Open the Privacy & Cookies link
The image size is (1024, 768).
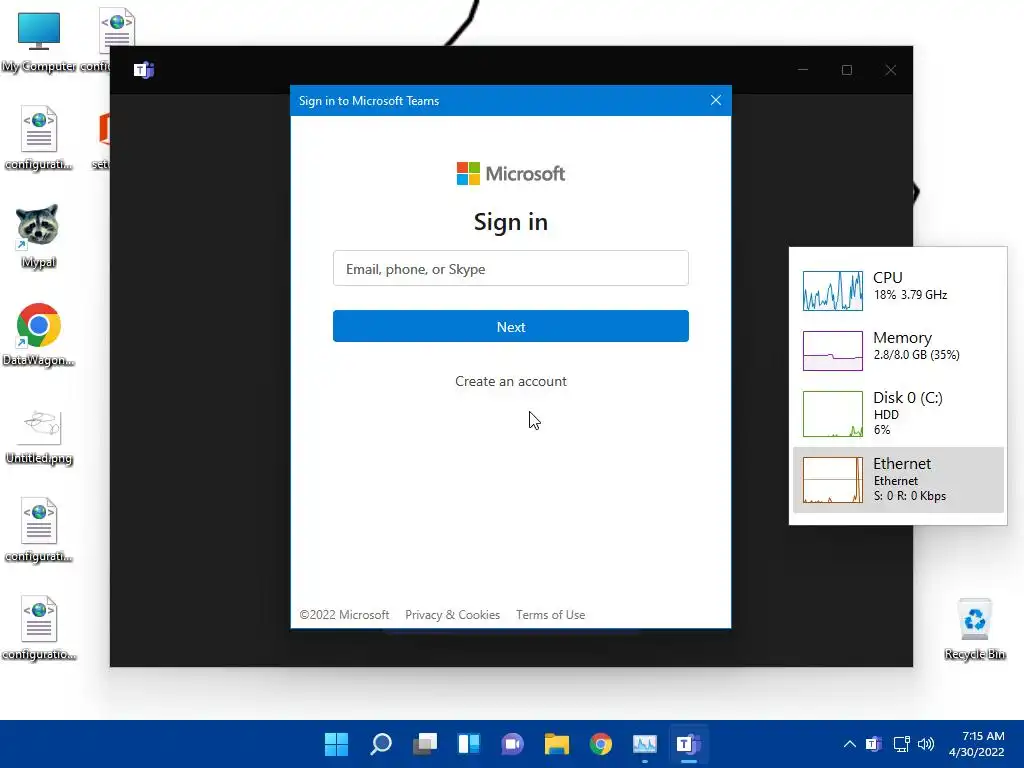(452, 615)
